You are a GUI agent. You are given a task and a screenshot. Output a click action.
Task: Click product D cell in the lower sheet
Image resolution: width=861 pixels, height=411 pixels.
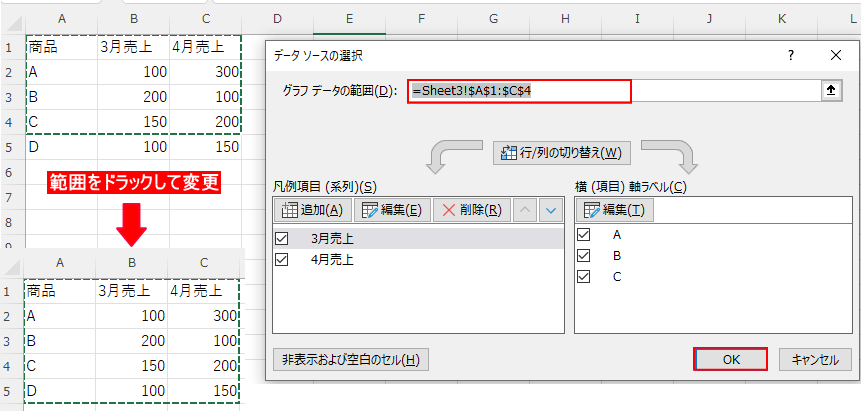point(60,390)
